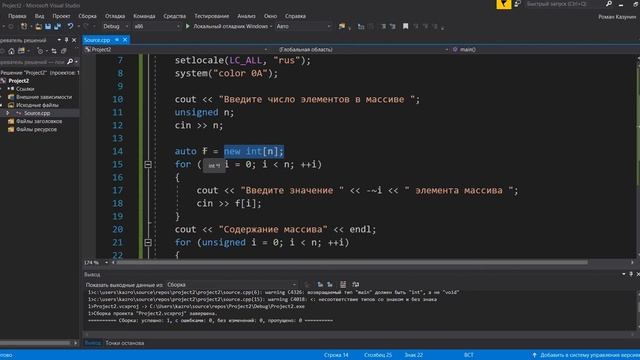The width and height of the screenshot is (640, 360).
Task: Start Локальный отладчик Windows with play button
Action: coord(227,26)
